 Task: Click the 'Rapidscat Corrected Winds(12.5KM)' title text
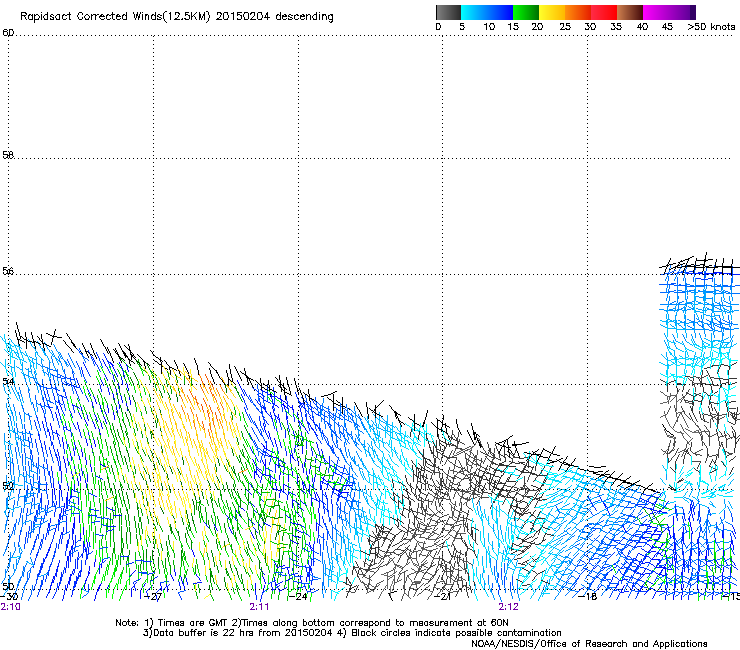115,17
